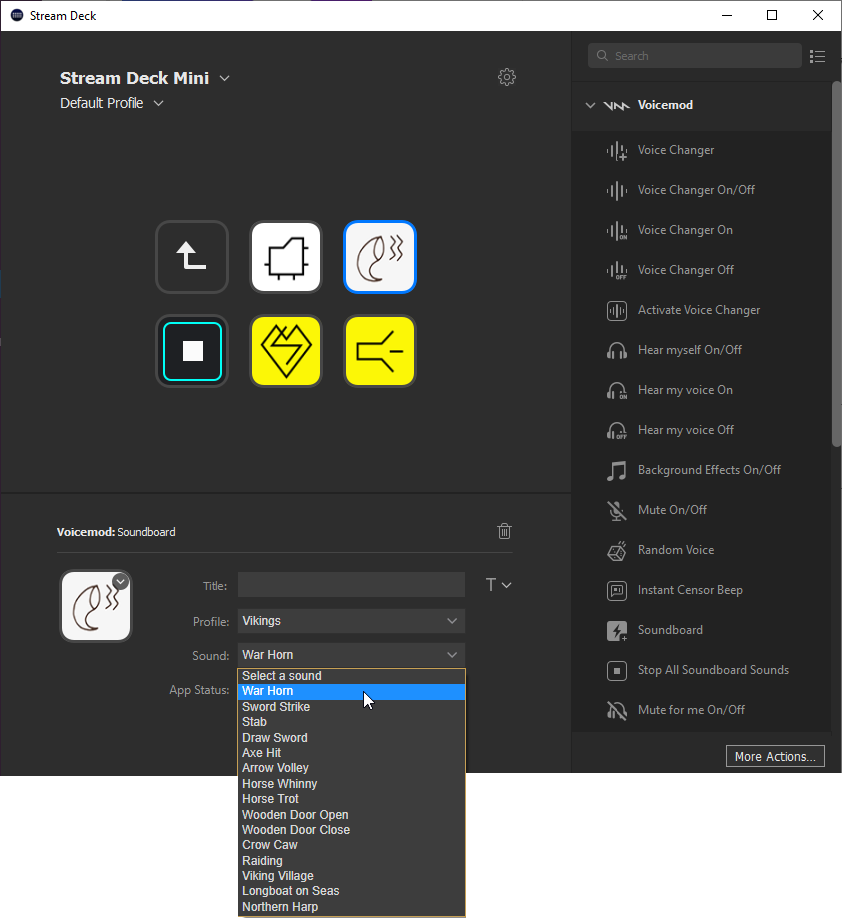Select the white folder-shaped deck key

point(286,256)
